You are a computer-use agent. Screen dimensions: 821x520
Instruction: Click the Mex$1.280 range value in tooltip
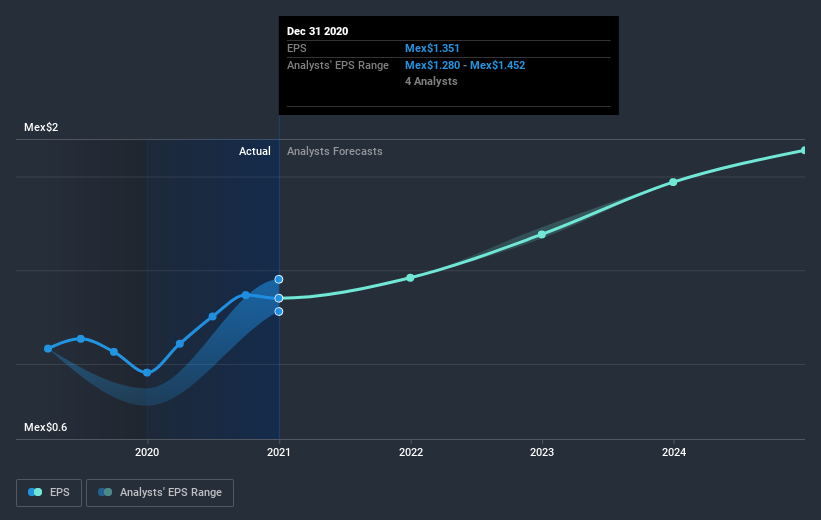pos(432,65)
